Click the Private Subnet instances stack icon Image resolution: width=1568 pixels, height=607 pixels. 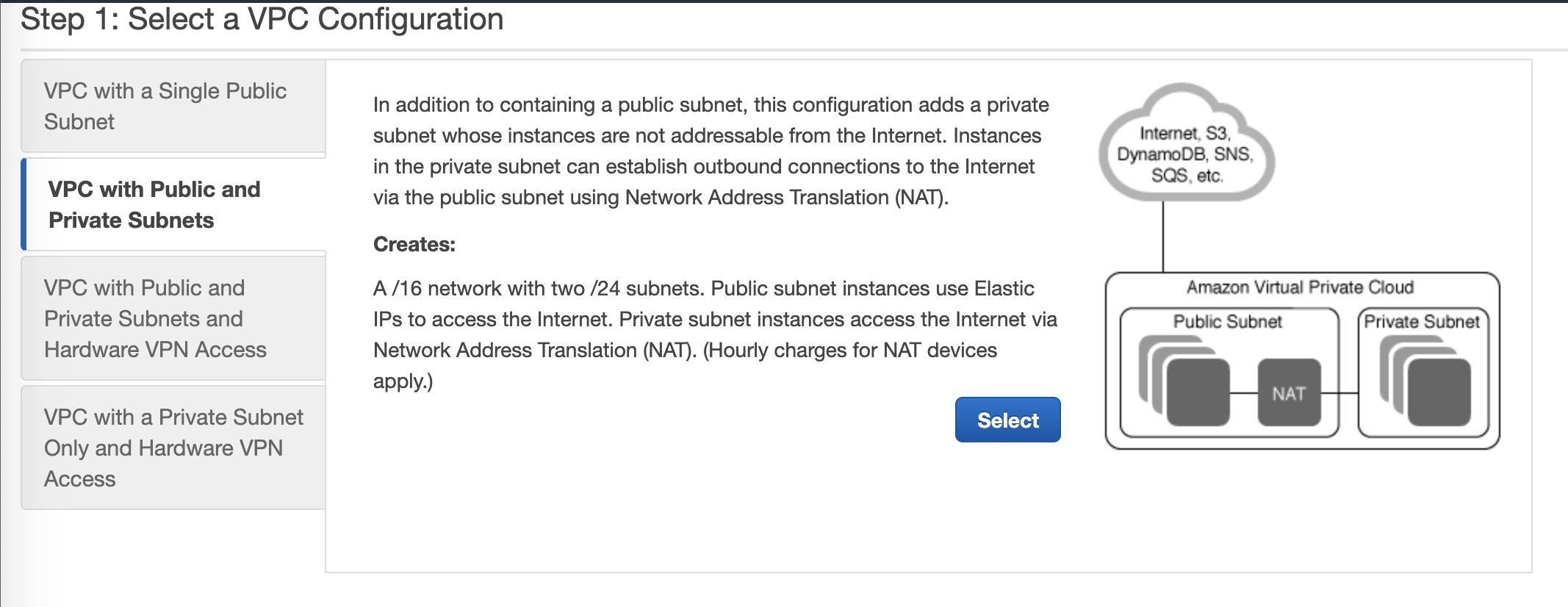tap(1425, 381)
